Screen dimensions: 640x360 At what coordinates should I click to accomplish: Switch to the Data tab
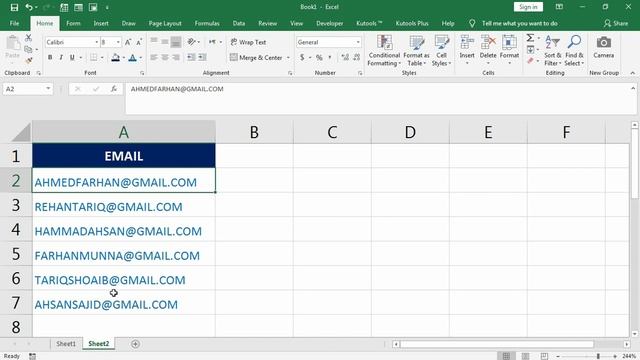239,23
